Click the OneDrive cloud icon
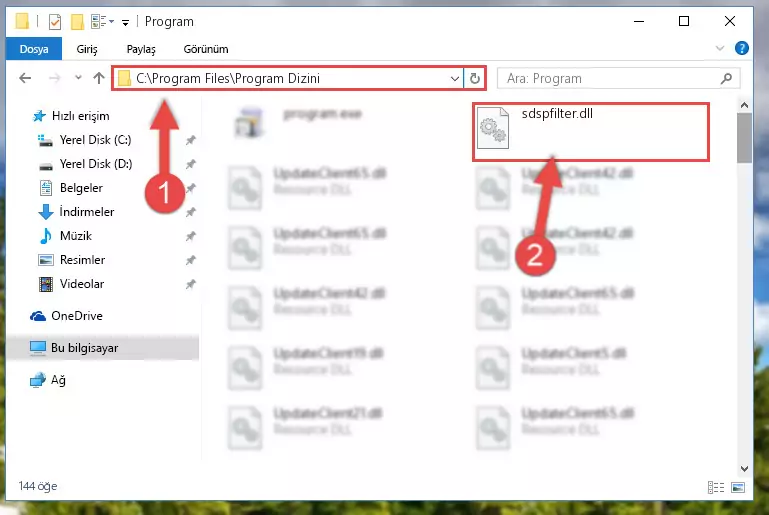The width and height of the screenshot is (769, 515). (38, 316)
